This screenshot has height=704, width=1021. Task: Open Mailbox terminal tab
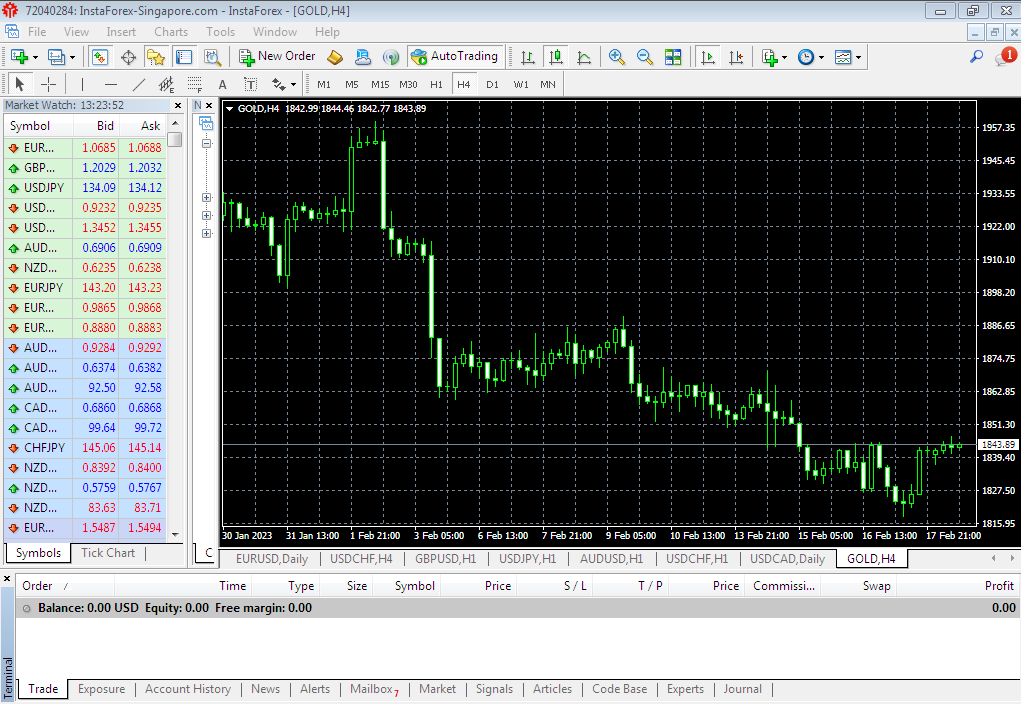pyautogui.click(x=374, y=689)
